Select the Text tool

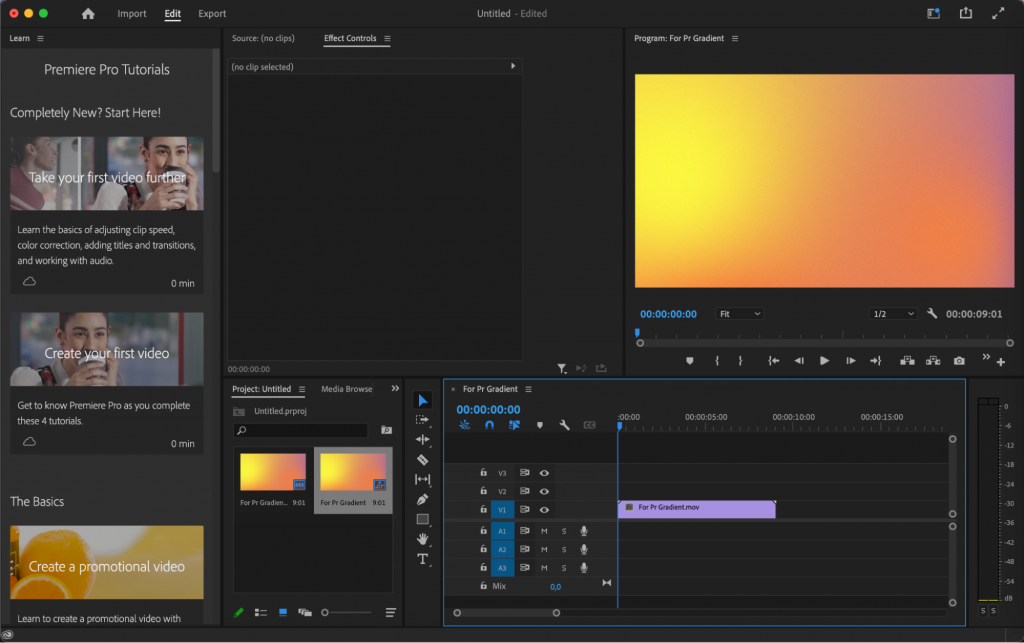[x=422, y=560]
